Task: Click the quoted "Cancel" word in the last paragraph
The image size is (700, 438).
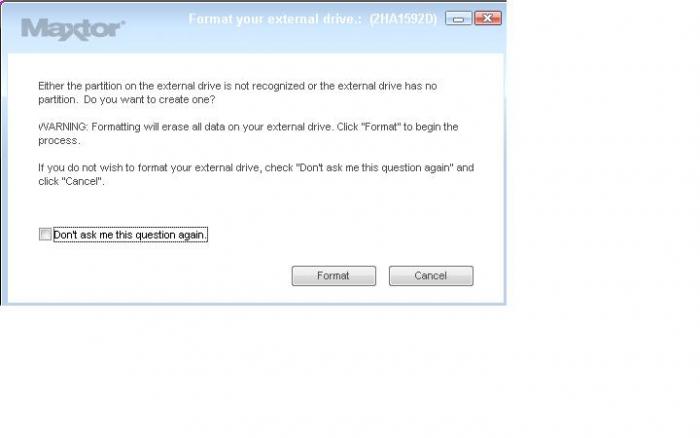Action: pyautogui.click(x=83, y=182)
